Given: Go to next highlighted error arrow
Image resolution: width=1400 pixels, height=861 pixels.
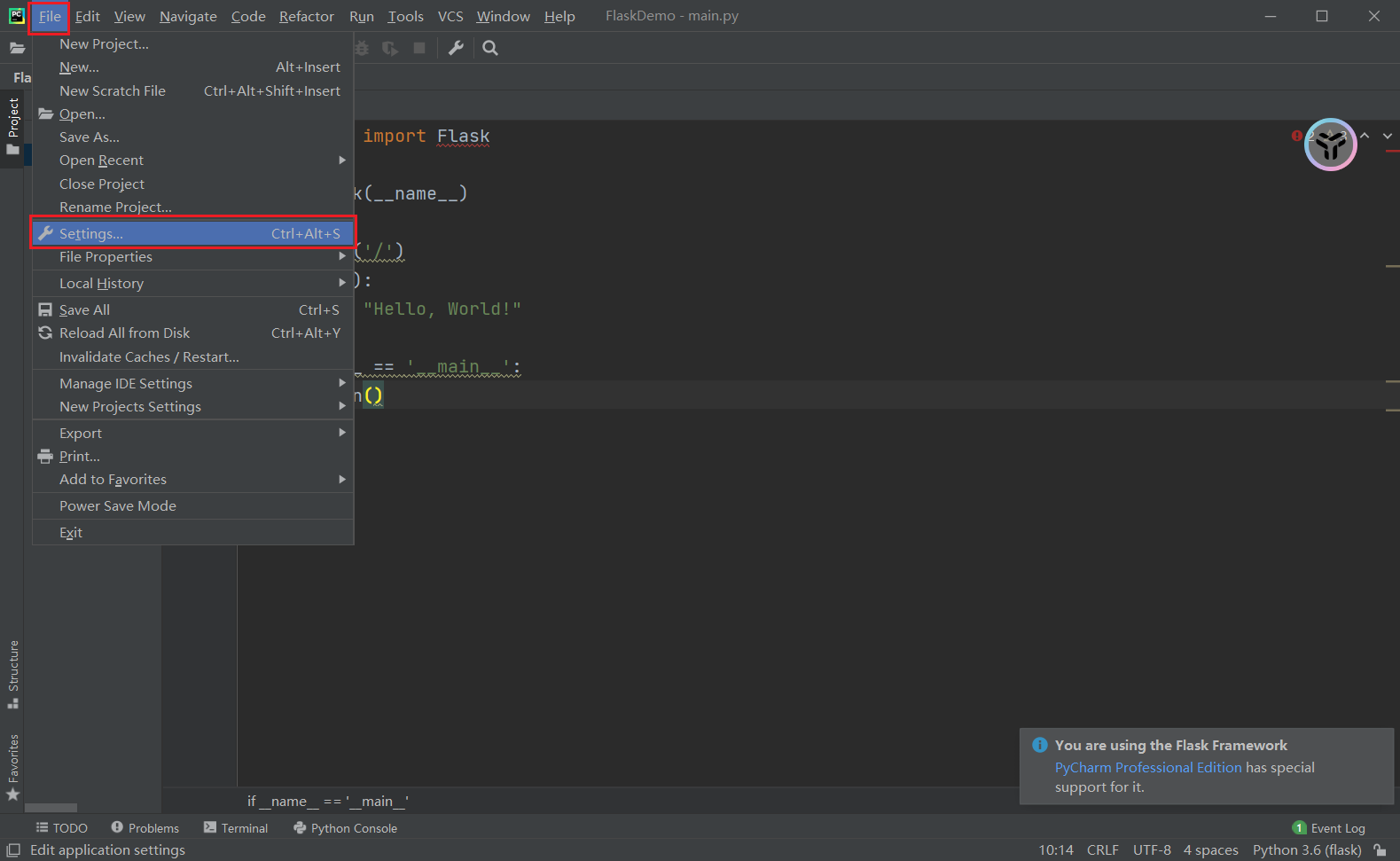Looking at the screenshot, I should pos(1387,136).
